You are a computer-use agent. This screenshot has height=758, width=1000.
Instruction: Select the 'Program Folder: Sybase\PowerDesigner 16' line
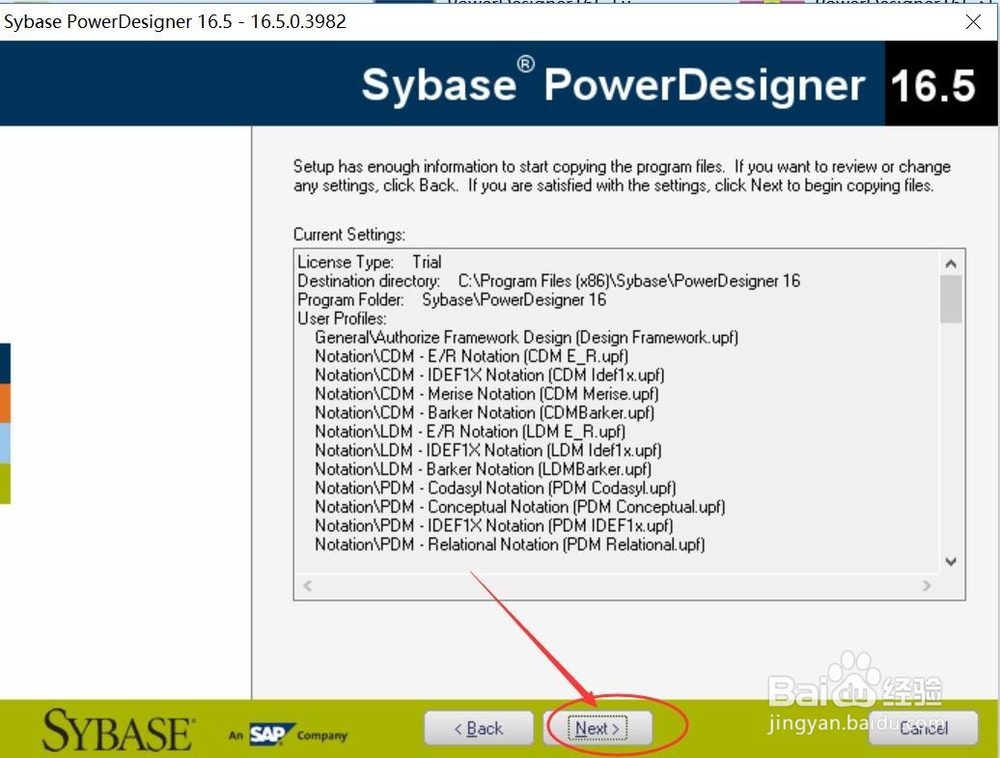pos(452,300)
